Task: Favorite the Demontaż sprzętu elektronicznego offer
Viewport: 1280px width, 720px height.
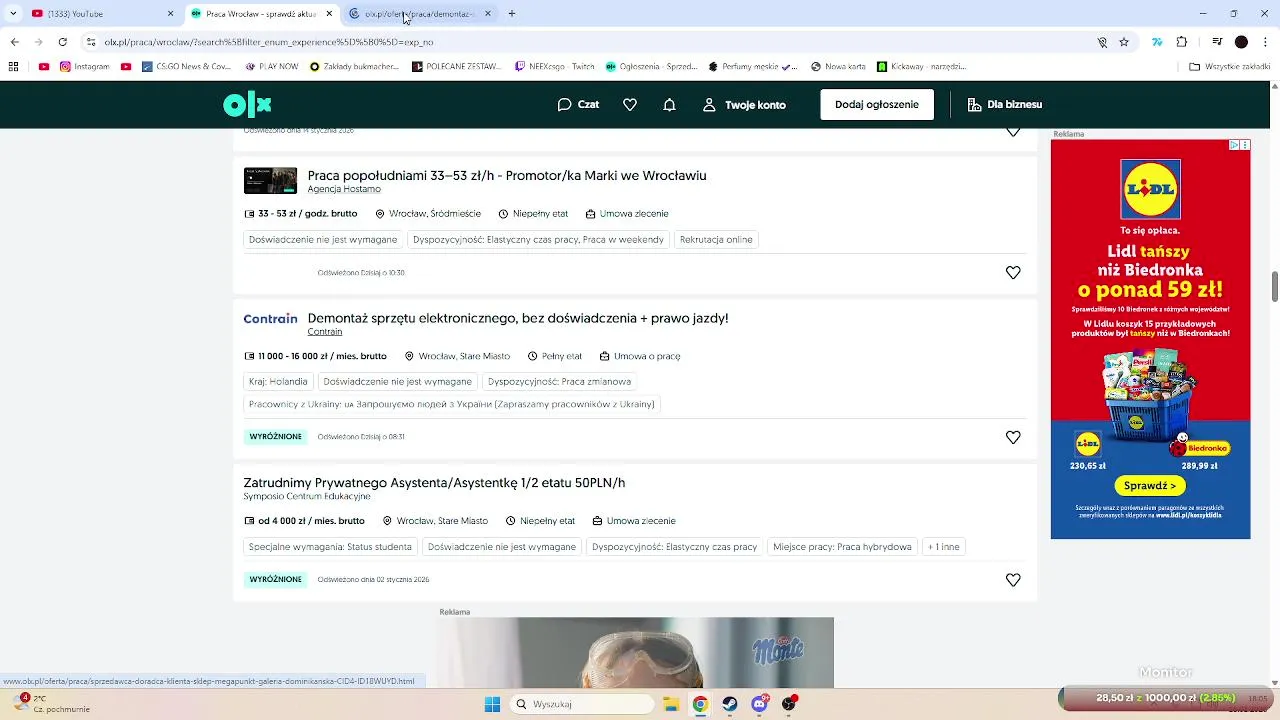Action: (1013, 437)
